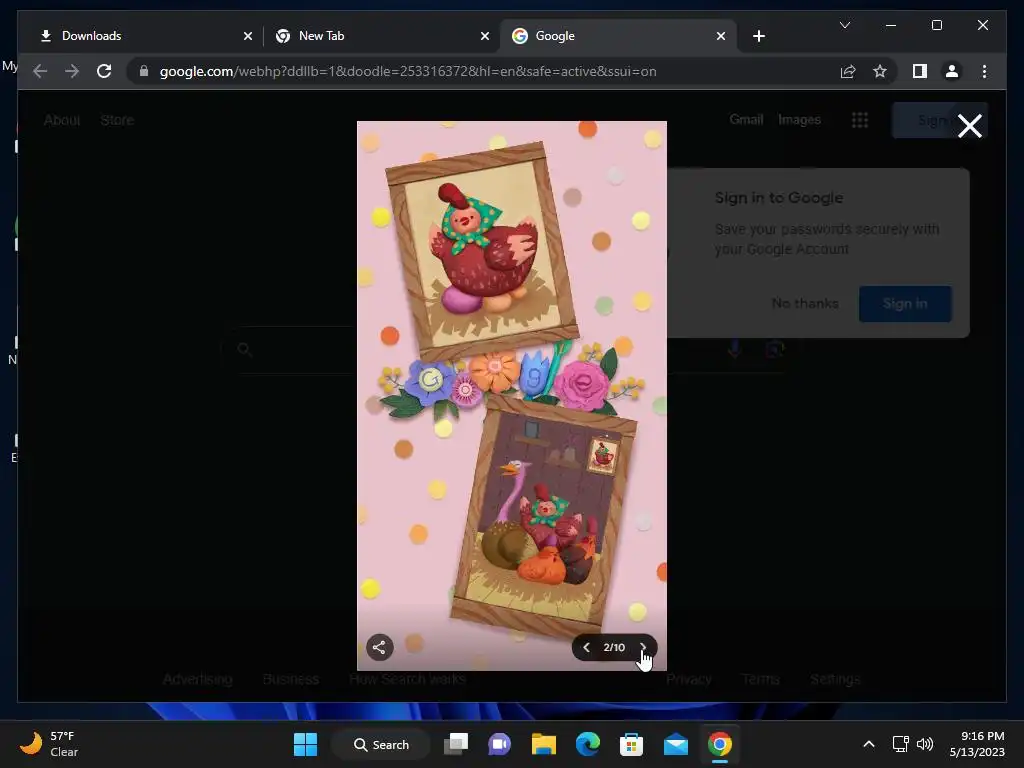Image resolution: width=1024 pixels, height=768 pixels.
Task: Open the volume control tray icon
Action: [925, 744]
